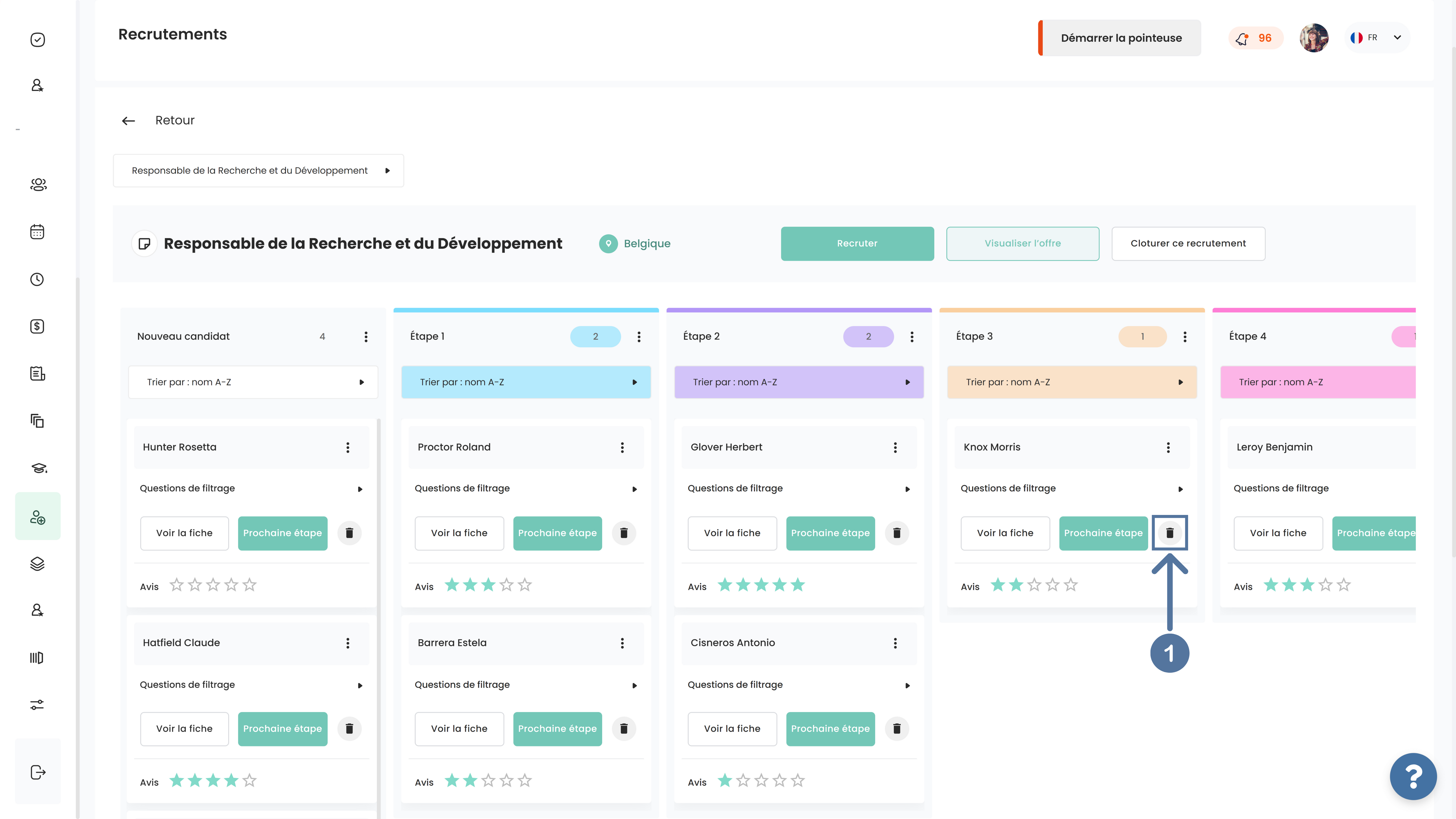
Task: Click the Belgique location label
Action: [x=647, y=244]
